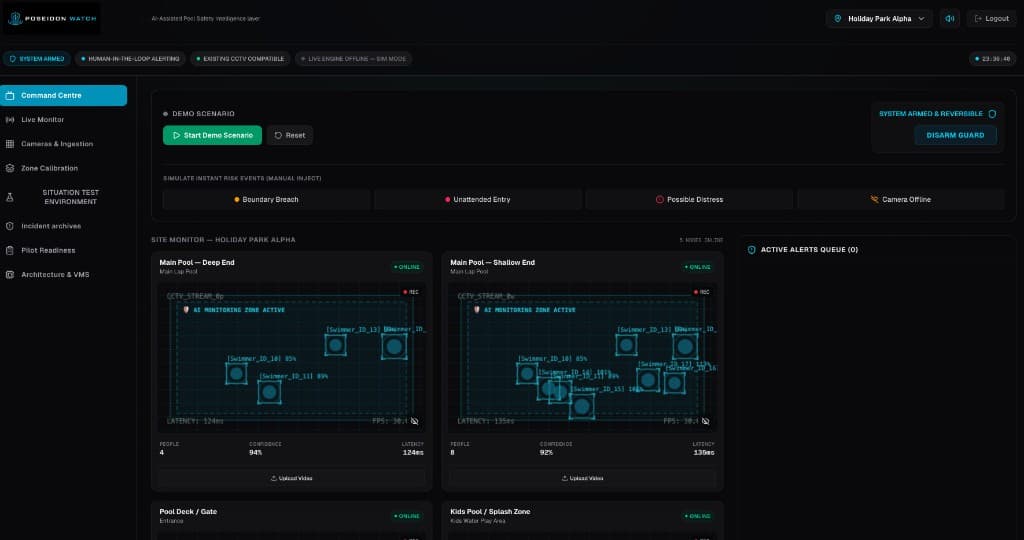Click the Camera Offline crossed-camera icon
The image size is (1024, 540).
click(874, 199)
